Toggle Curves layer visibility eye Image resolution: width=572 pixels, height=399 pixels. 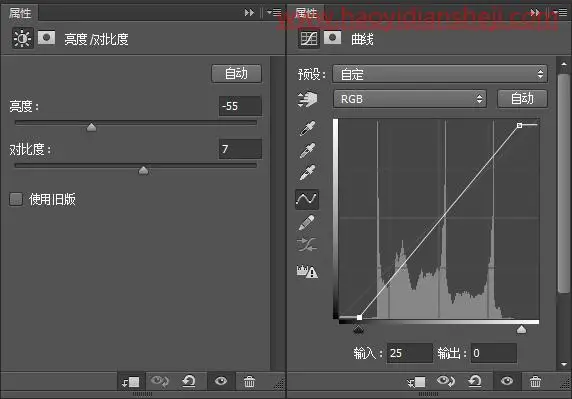click(x=507, y=381)
